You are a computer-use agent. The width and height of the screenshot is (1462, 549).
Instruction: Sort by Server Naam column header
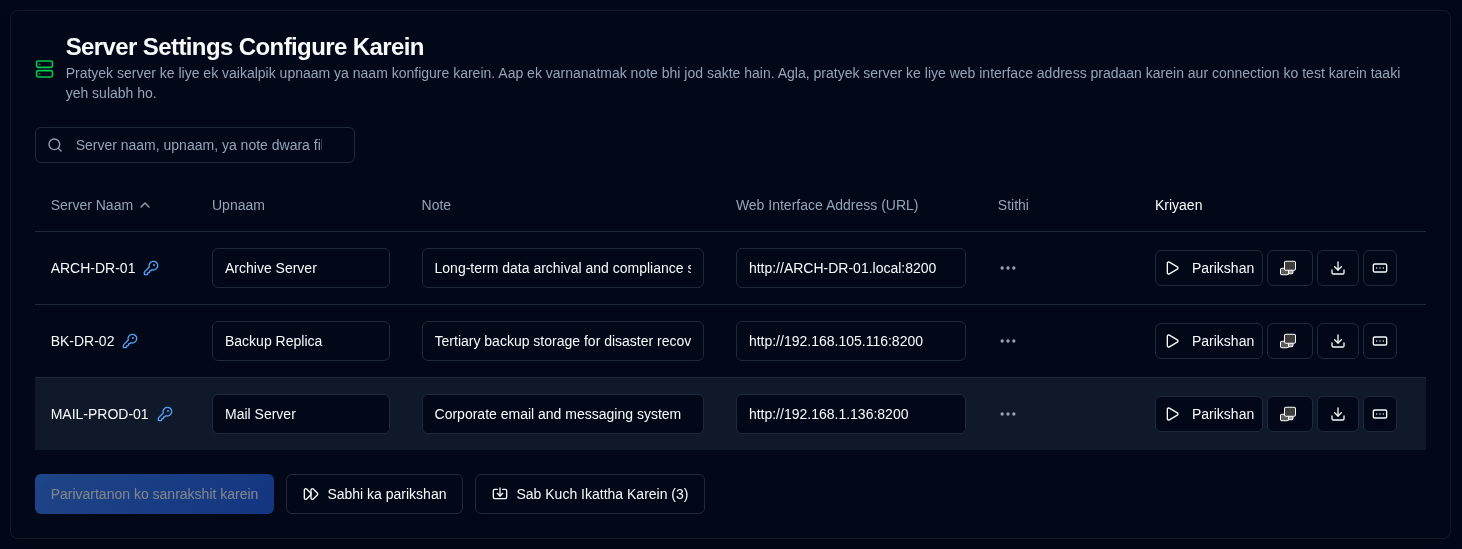click(x=100, y=205)
